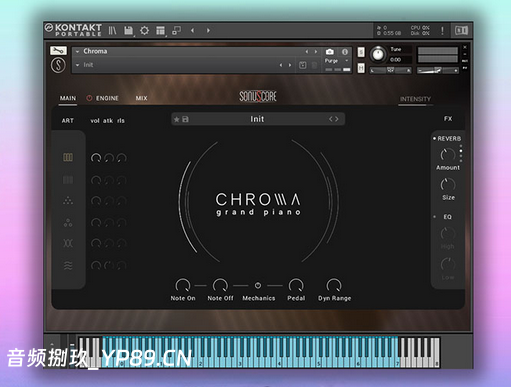Click the EQ Low knob
The height and width of the screenshot is (387, 511).
click(448, 265)
